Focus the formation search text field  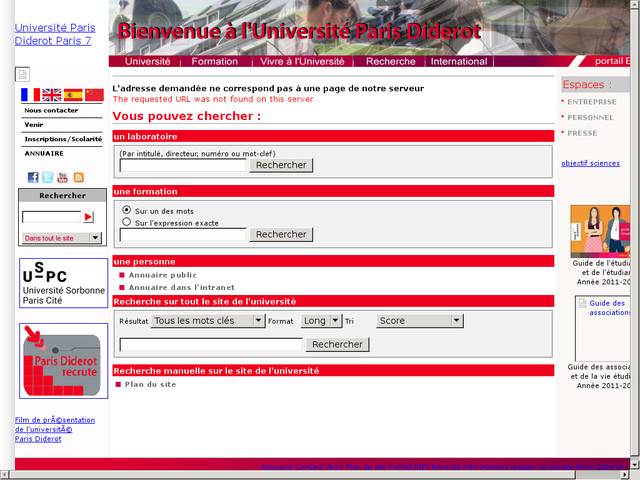coord(183,235)
